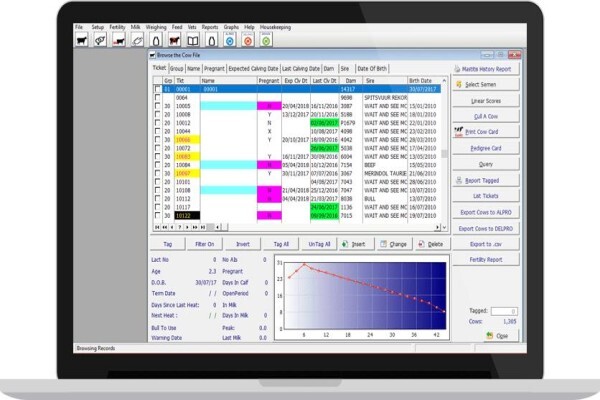The width and height of the screenshot is (600, 400).
Task: Click the question mark locator button
Action: coord(180,227)
